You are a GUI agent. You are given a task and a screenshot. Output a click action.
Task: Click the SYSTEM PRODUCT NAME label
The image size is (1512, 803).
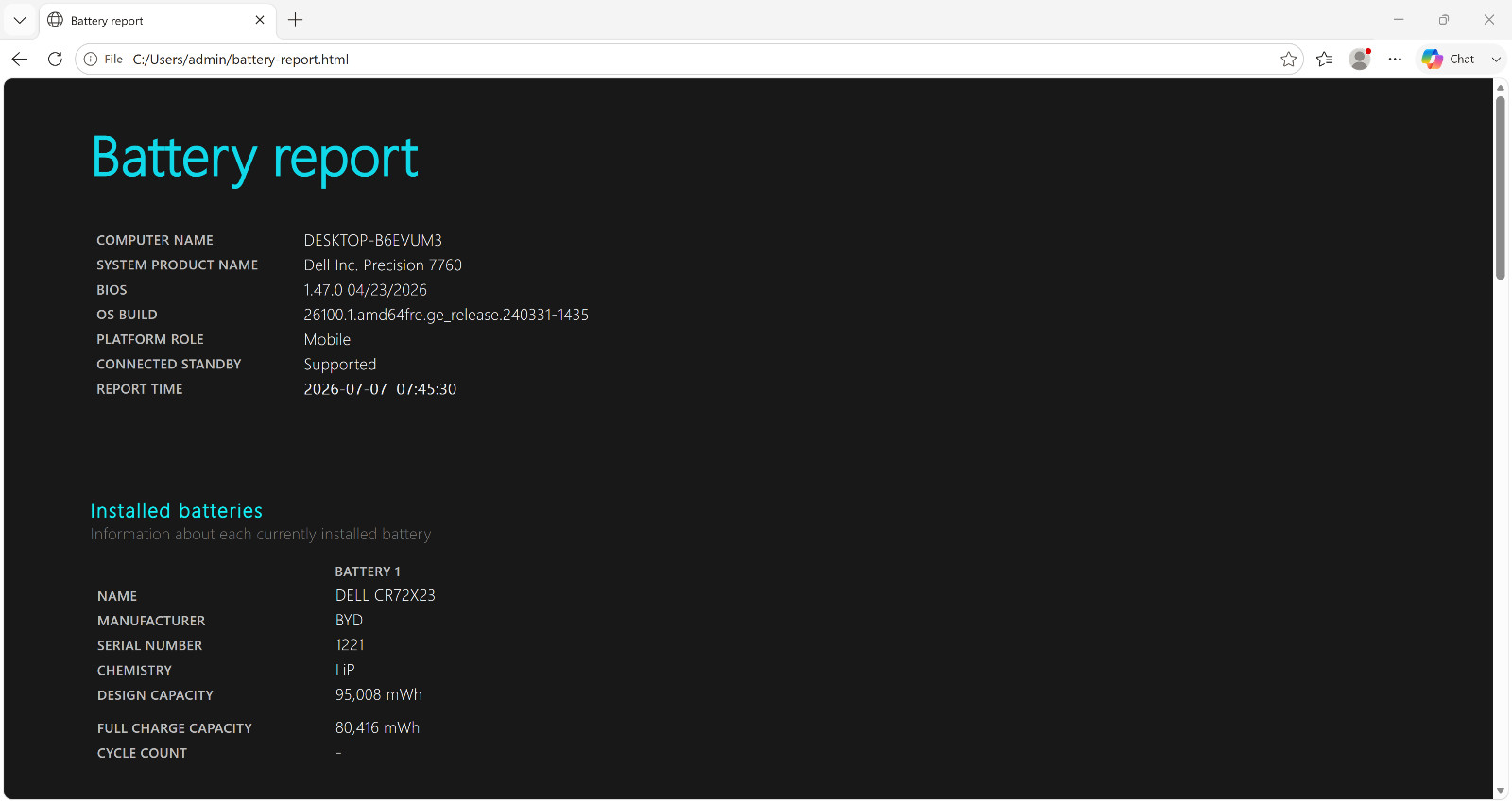coord(177,265)
